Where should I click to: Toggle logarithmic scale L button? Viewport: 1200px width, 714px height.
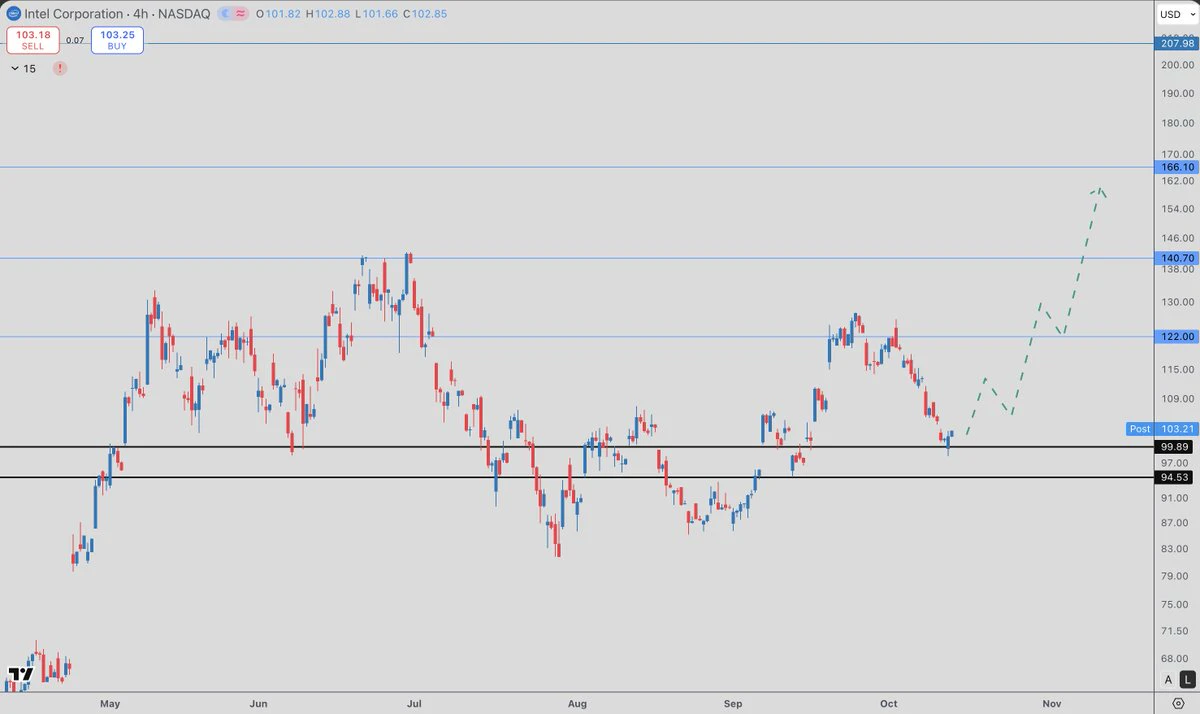1187,680
